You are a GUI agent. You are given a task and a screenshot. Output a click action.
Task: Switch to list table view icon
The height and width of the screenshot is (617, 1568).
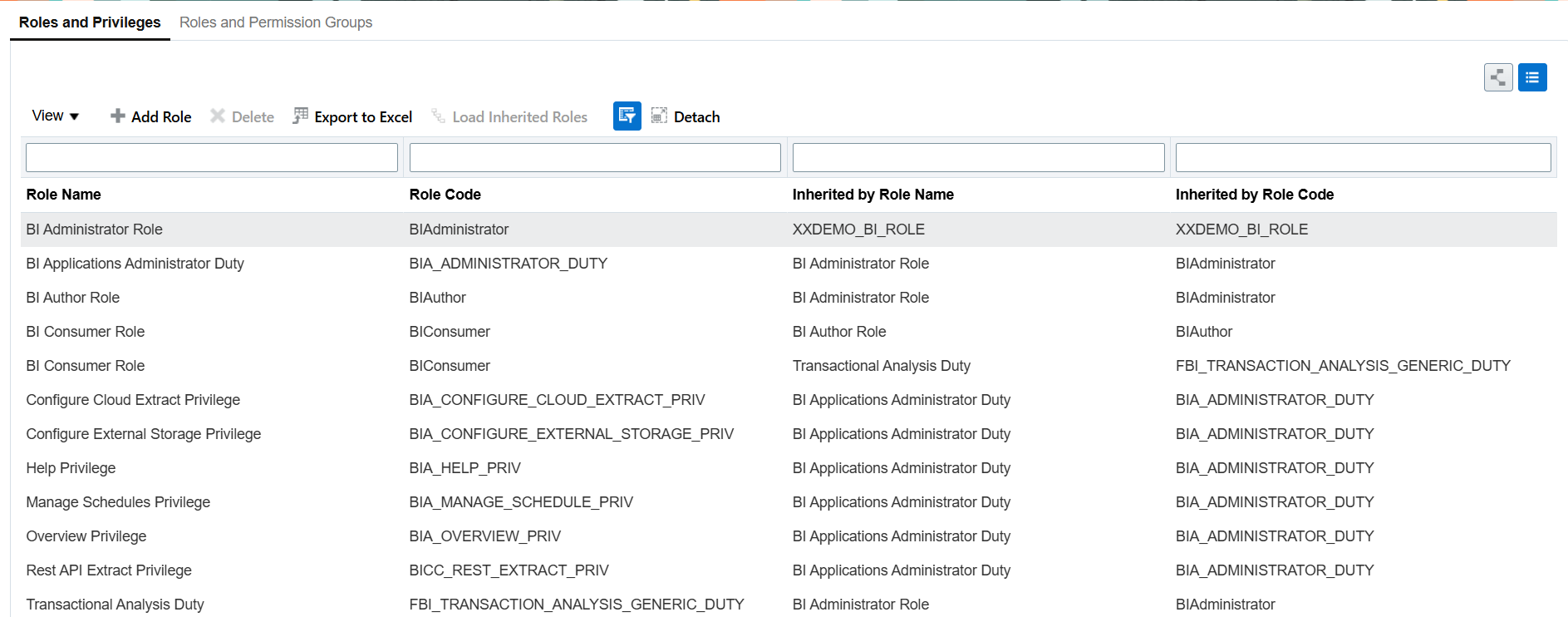pyautogui.click(x=1531, y=78)
